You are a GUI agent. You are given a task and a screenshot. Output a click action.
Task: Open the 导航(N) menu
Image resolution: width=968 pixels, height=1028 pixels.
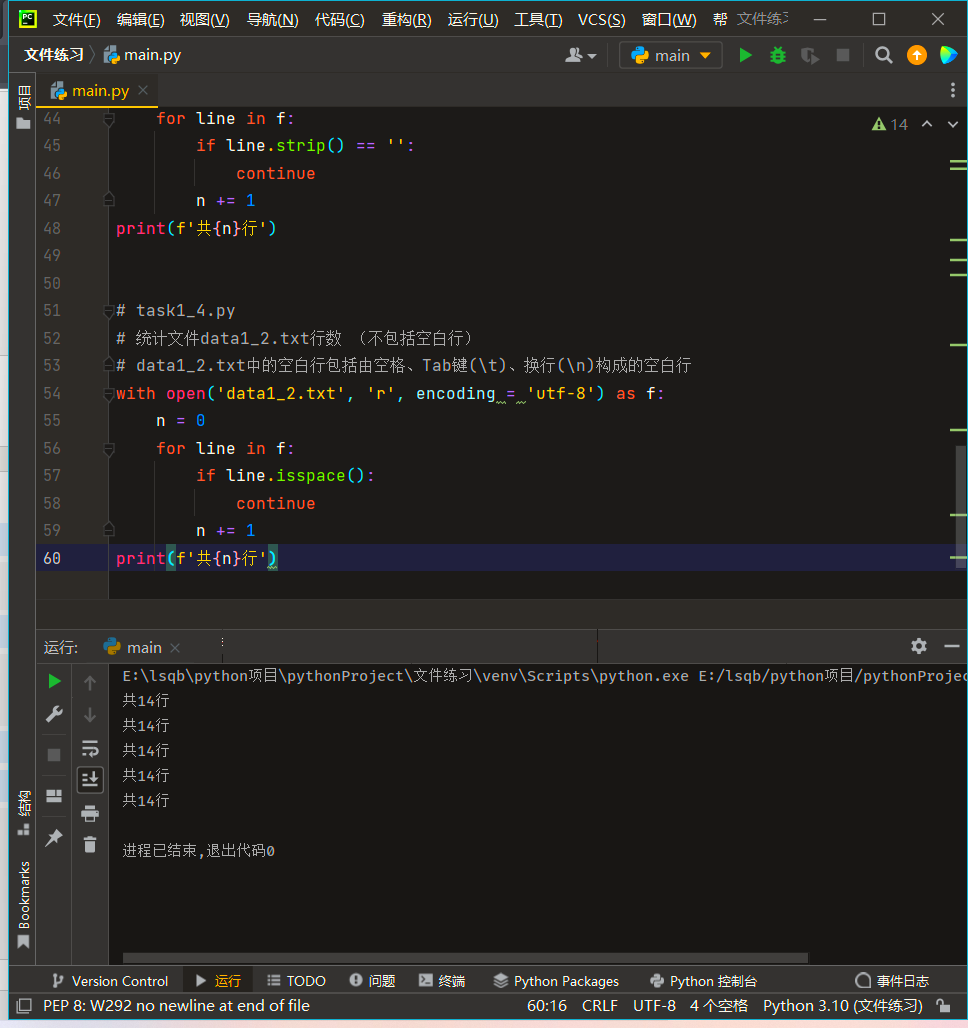(x=272, y=20)
